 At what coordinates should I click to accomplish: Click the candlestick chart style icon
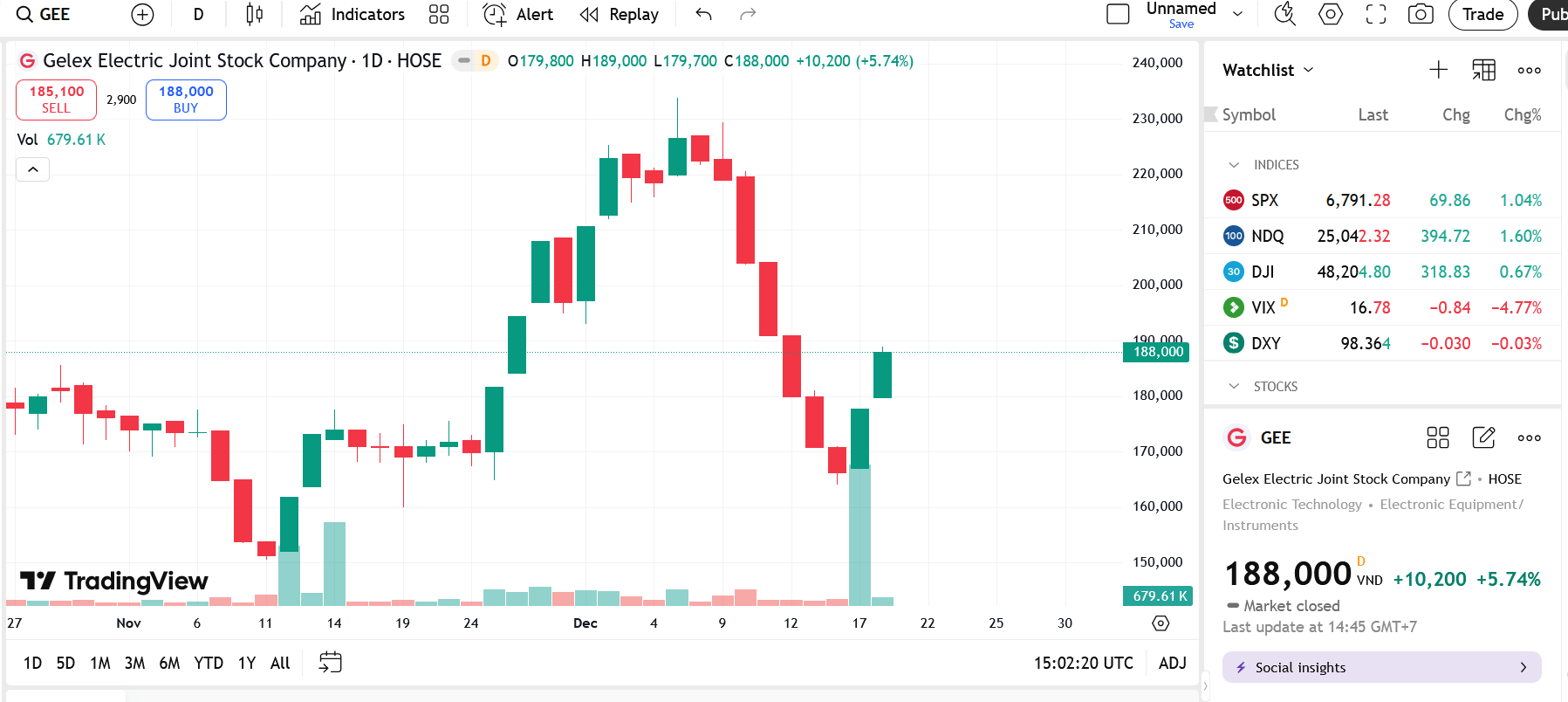coord(254,14)
